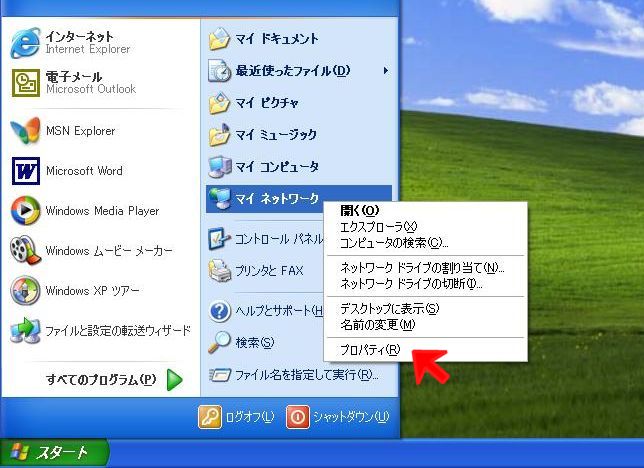Open the Internet Explorer icon
The width and height of the screenshot is (644, 468).
click(x=25, y=43)
